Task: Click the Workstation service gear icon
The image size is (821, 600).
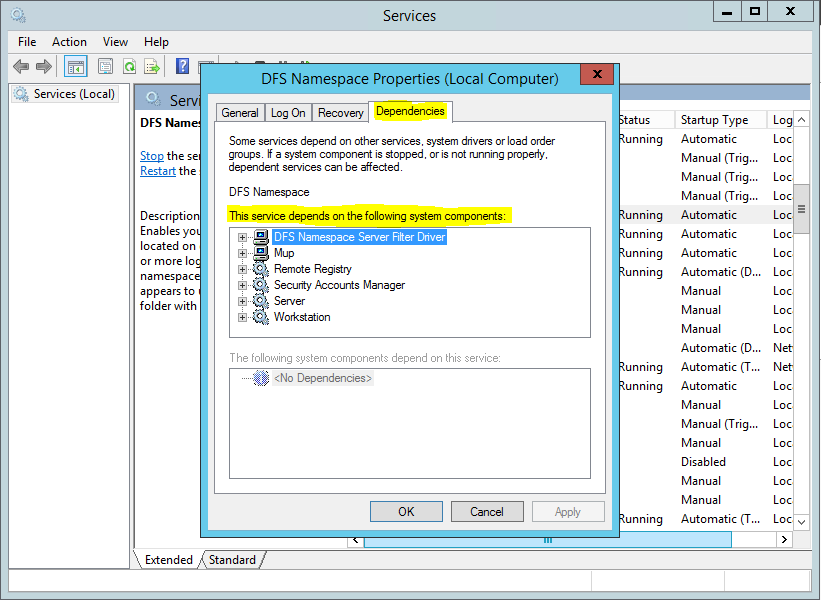Action: click(261, 317)
